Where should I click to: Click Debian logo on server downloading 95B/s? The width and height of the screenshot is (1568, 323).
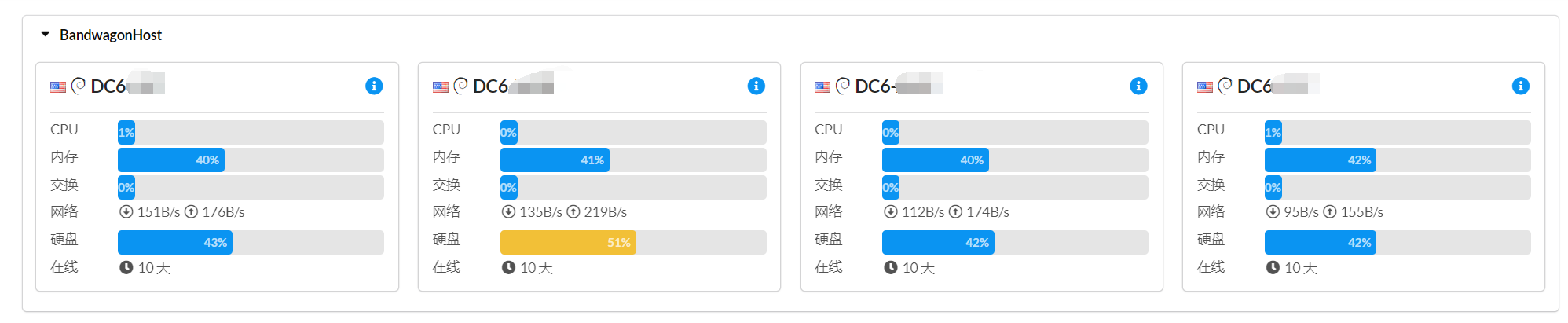(x=1225, y=86)
